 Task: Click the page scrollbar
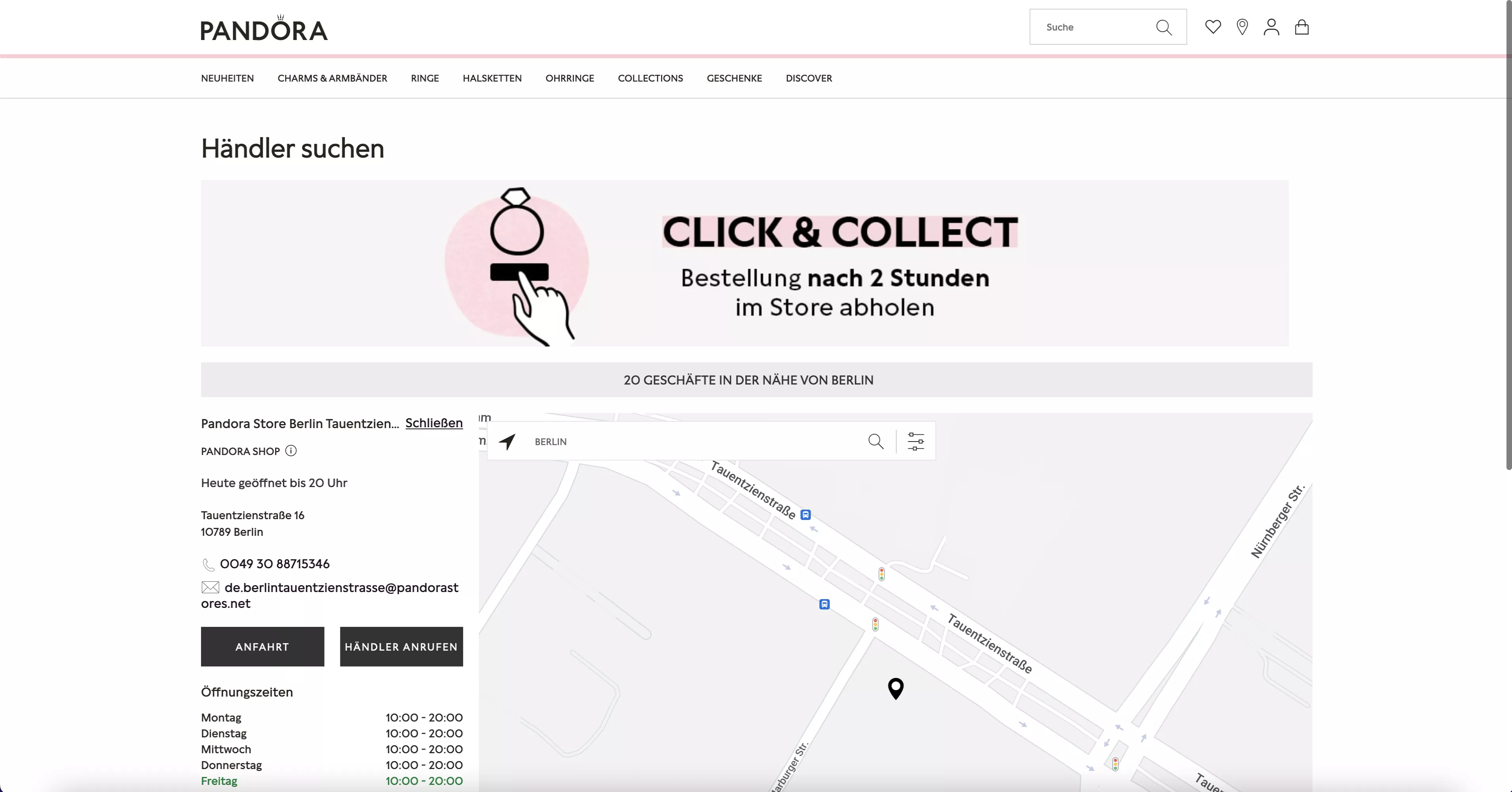1508,235
